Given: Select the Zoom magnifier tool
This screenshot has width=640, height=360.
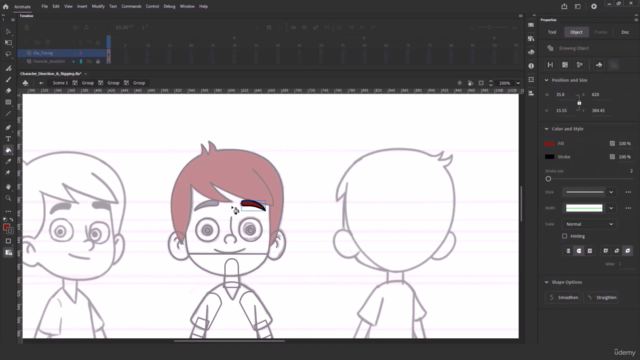Looking at the screenshot, I should (8, 198).
